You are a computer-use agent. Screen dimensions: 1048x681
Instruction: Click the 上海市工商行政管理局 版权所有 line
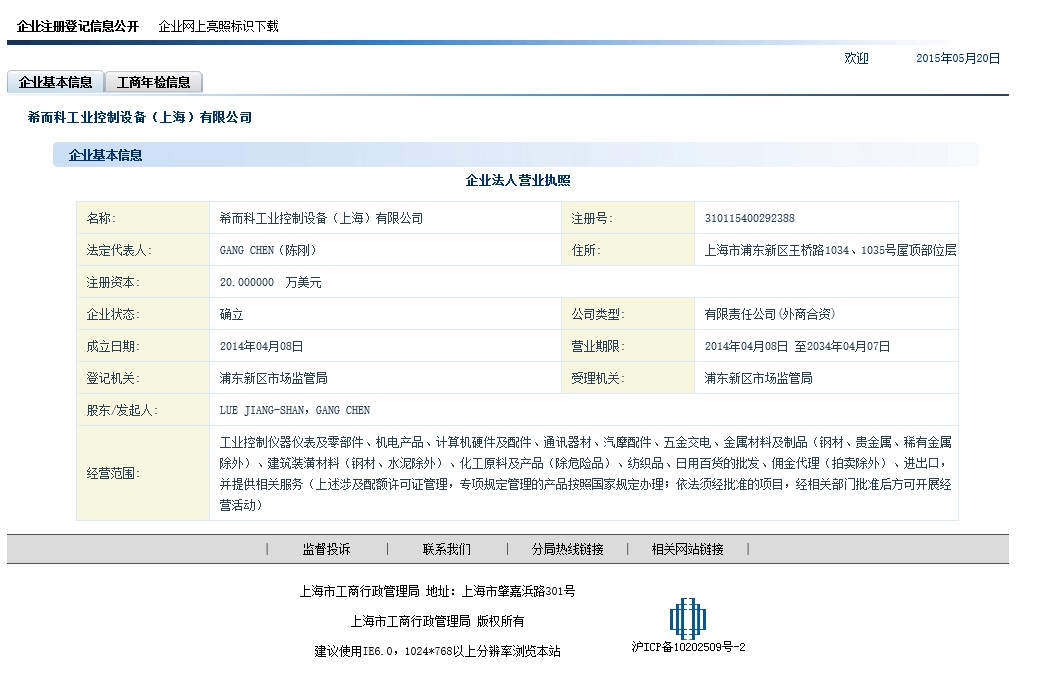click(438, 621)
